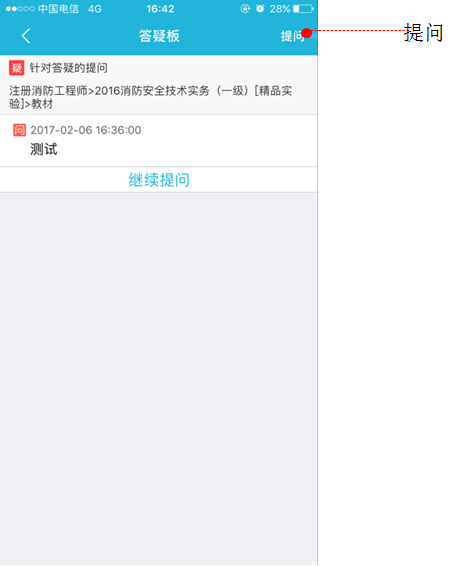Image resolution: width=455 pixels, height=566 pixels.
Task: Tap the signal strength dots
Action: [x=20, y=8]
